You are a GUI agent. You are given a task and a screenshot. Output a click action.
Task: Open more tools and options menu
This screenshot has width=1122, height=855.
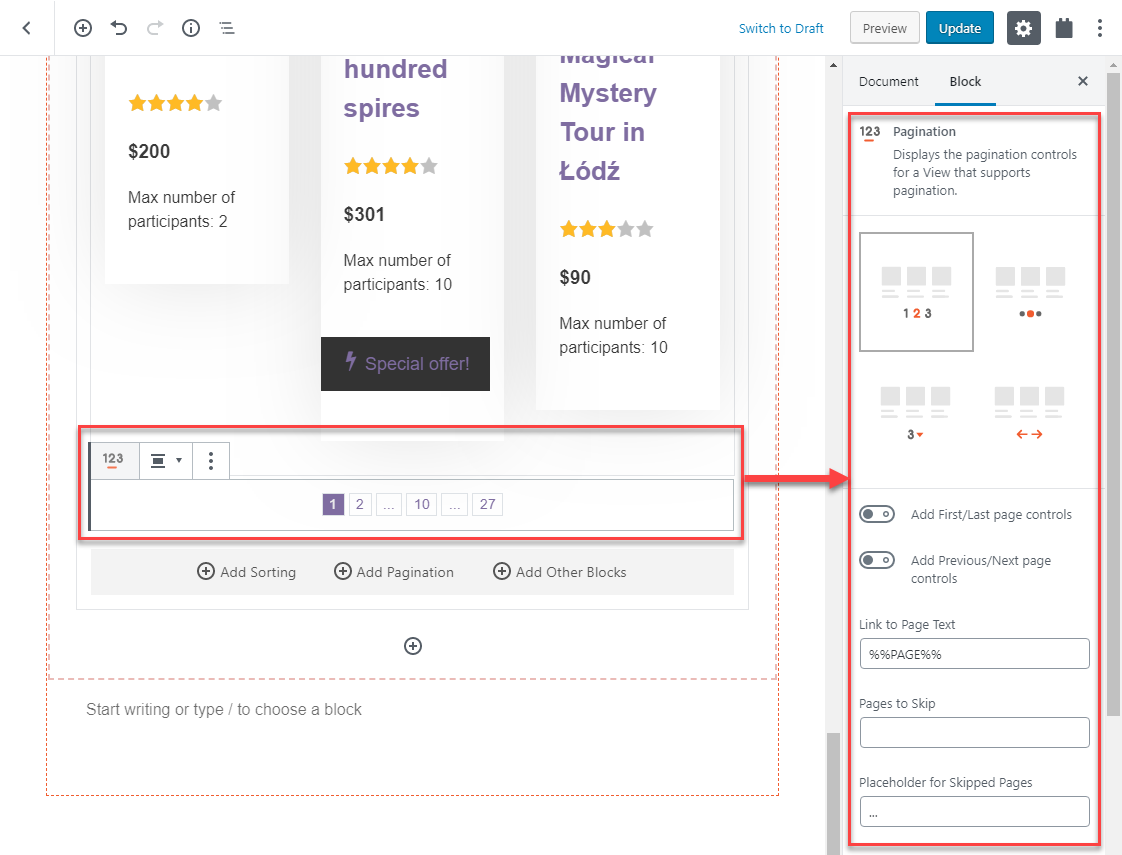(x=1100, y=28)
